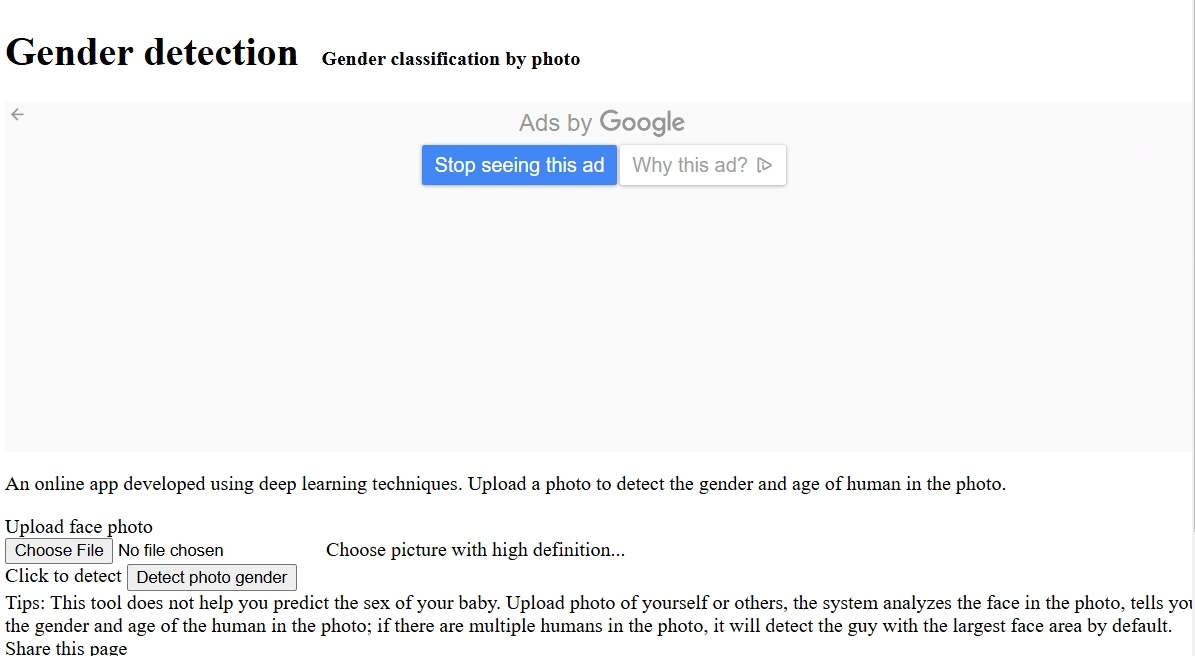Click the Google logo in the ad header
Screen dimensions: 1195x656
(642, 123)
